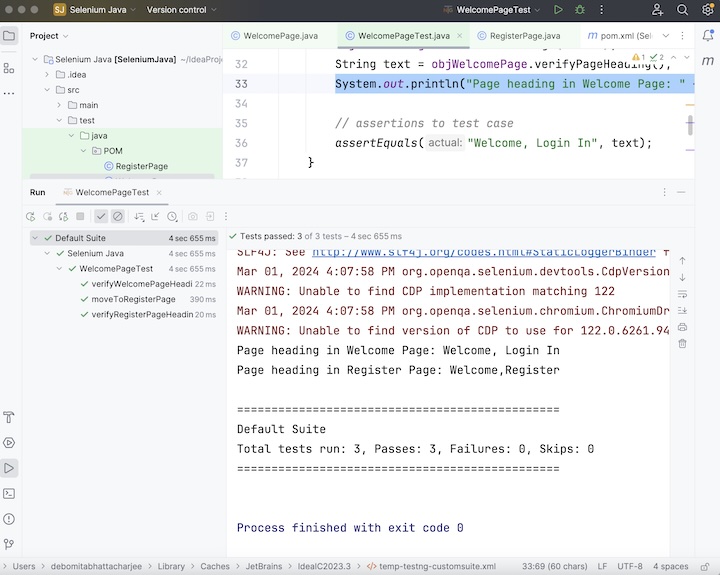
Task: Jump to previous console entry with up arrow
Action: (682, 260)
